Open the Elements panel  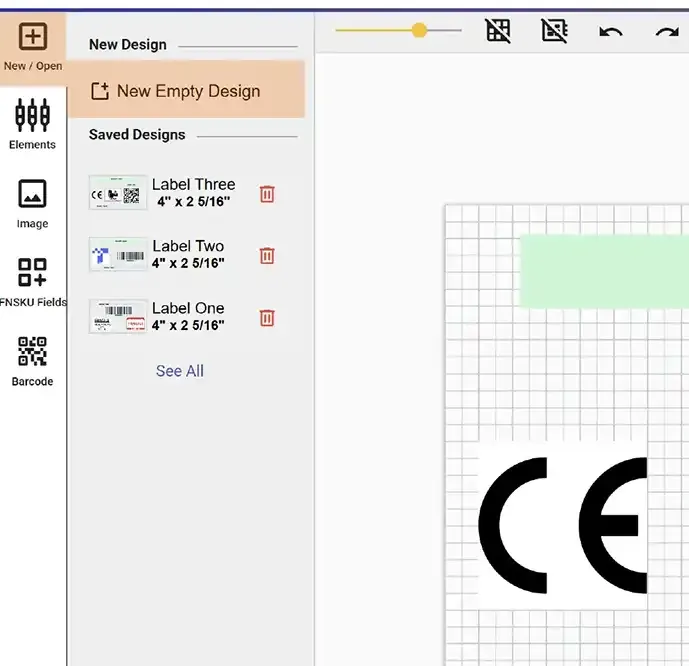[33, 125]
